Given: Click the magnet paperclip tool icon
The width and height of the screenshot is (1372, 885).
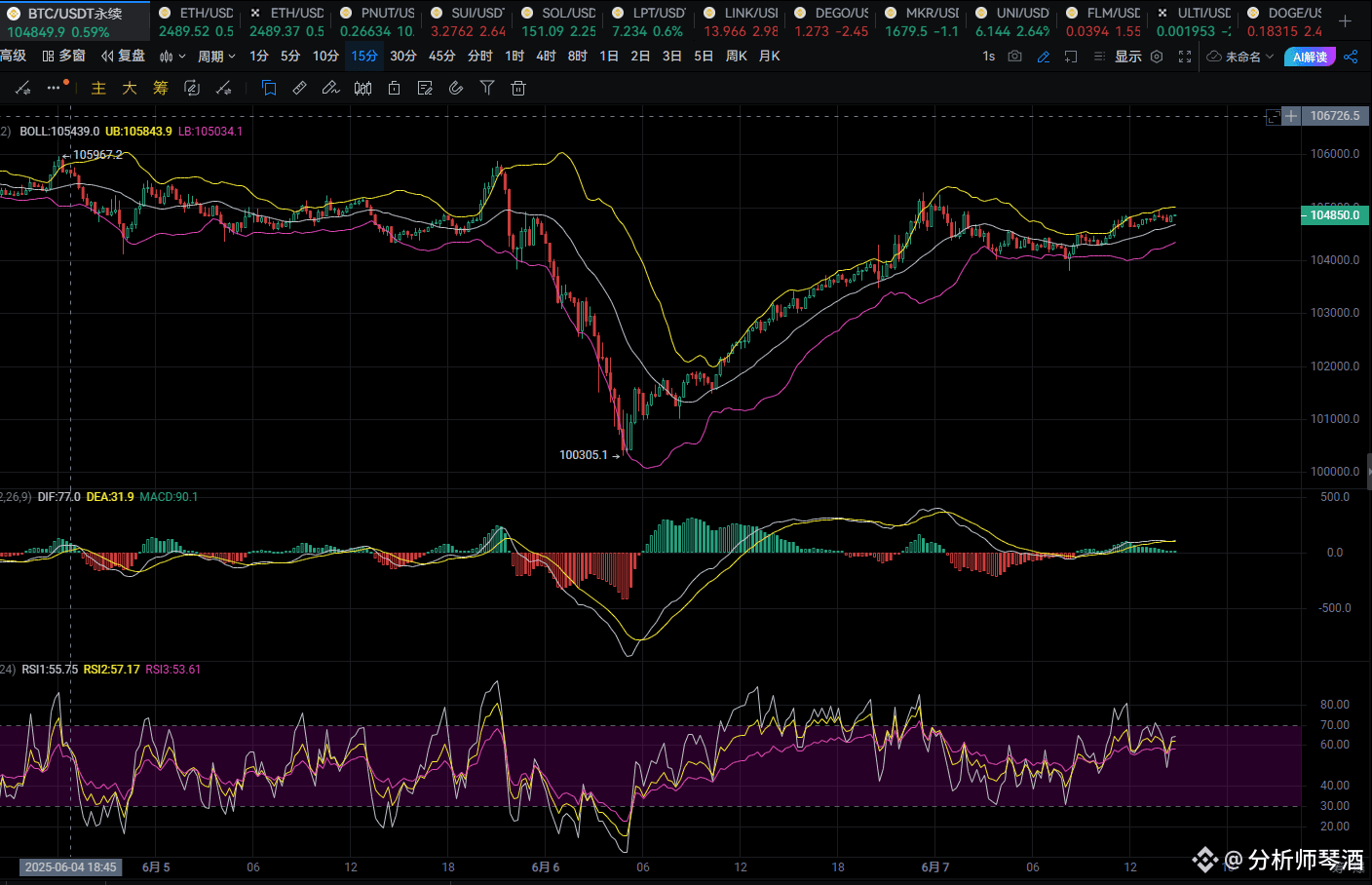Looking at the screenshot, I should pos(456,89).
